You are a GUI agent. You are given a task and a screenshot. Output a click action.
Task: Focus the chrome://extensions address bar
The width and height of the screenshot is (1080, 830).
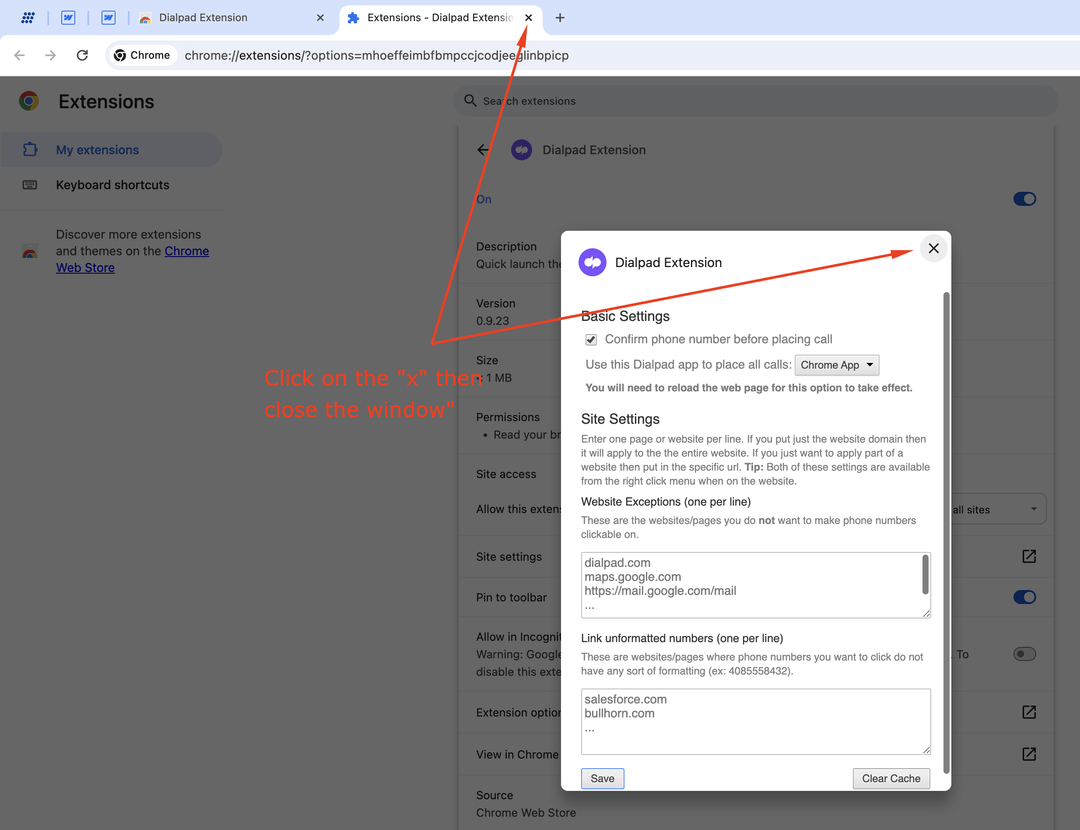(x=377, y=55)
